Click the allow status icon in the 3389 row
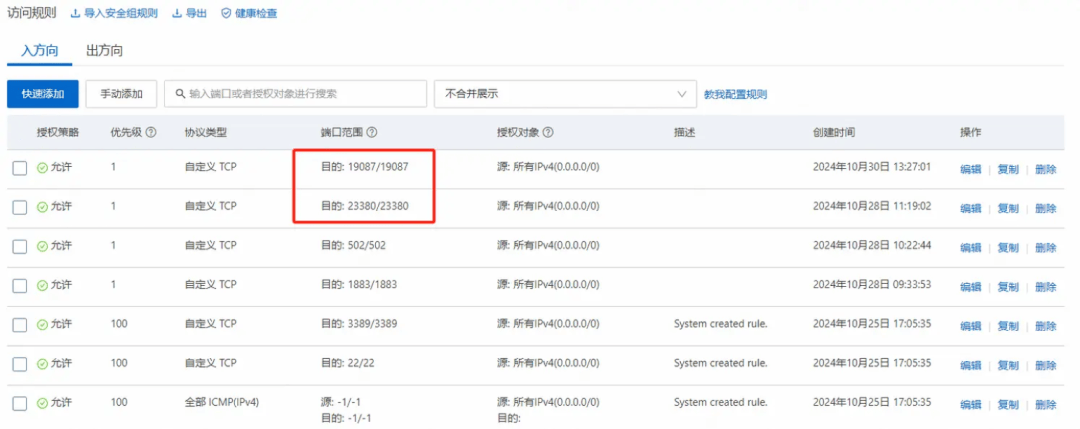Image resolution: width=1080 pixels, height=429 pixels. (42, 324)
